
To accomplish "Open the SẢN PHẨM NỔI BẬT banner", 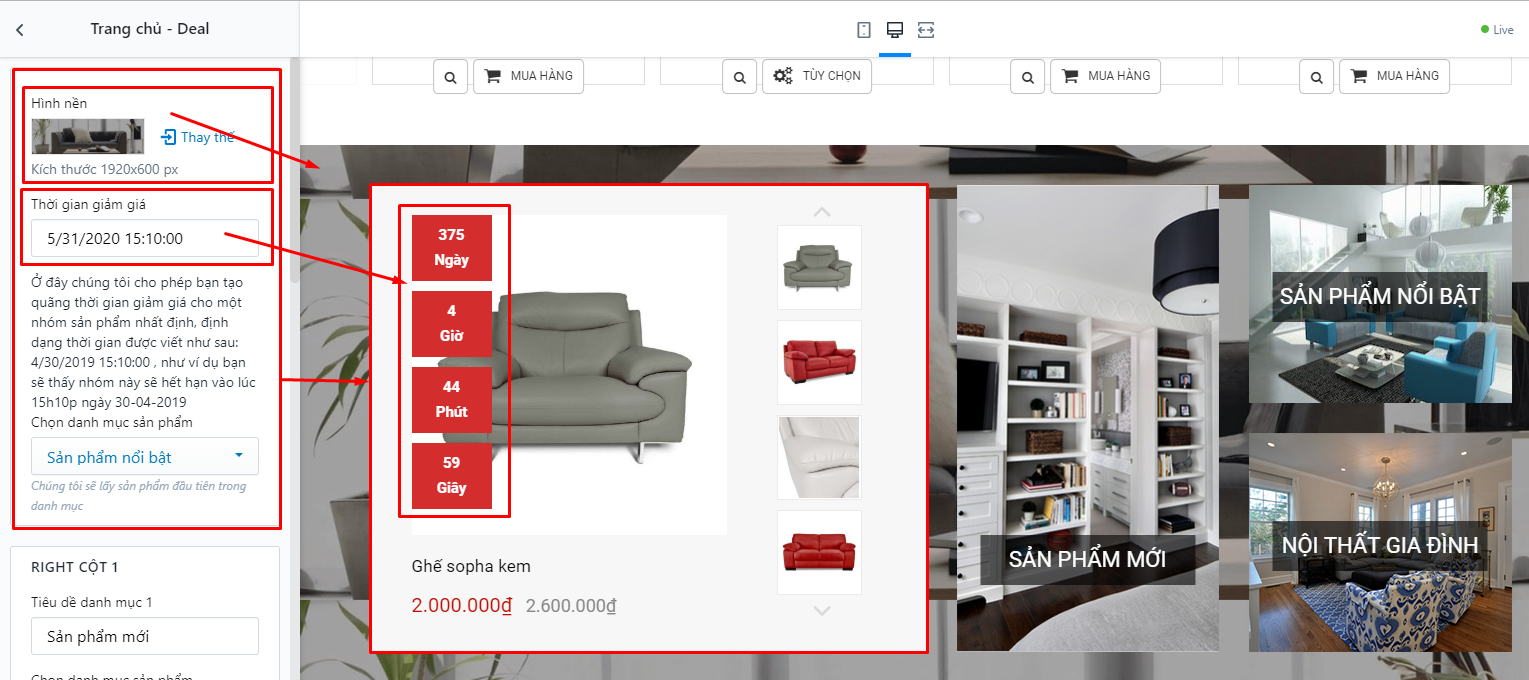I will coord(1380,294).
